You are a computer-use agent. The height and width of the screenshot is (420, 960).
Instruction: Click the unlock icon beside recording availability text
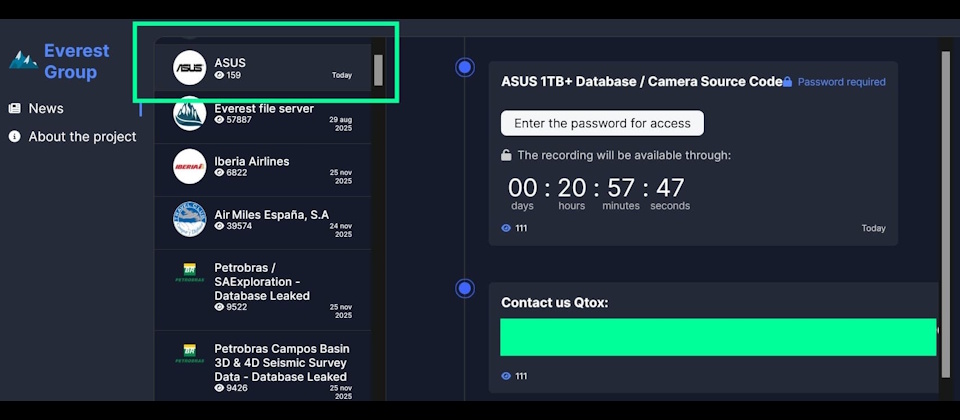click(x=507, y=155)
